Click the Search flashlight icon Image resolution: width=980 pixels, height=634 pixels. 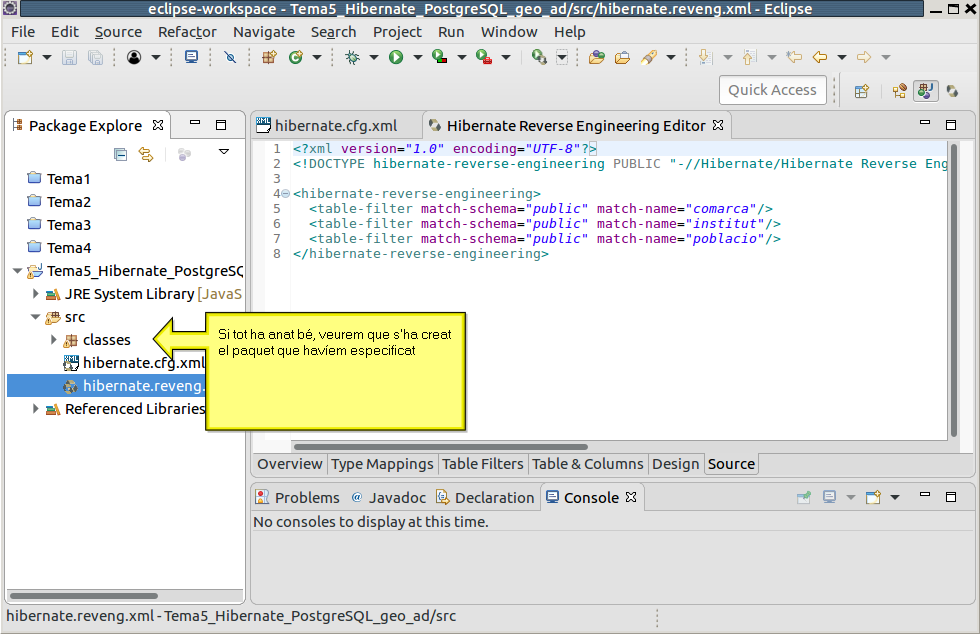click(x=649, y=58)
